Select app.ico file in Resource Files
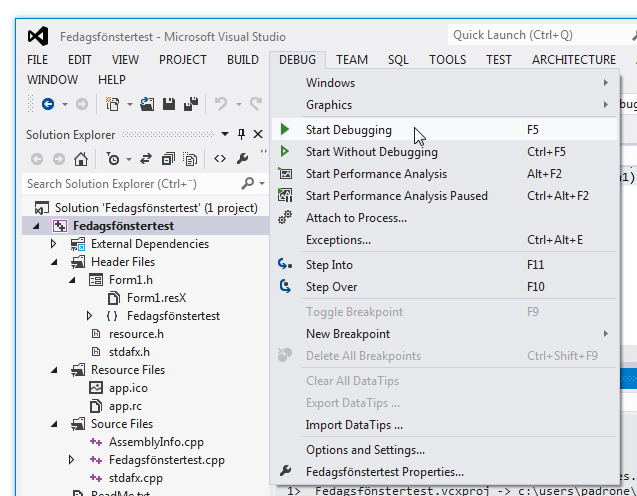Image resolution: width=637 pixels, height=496 pixels. [128, 388]
